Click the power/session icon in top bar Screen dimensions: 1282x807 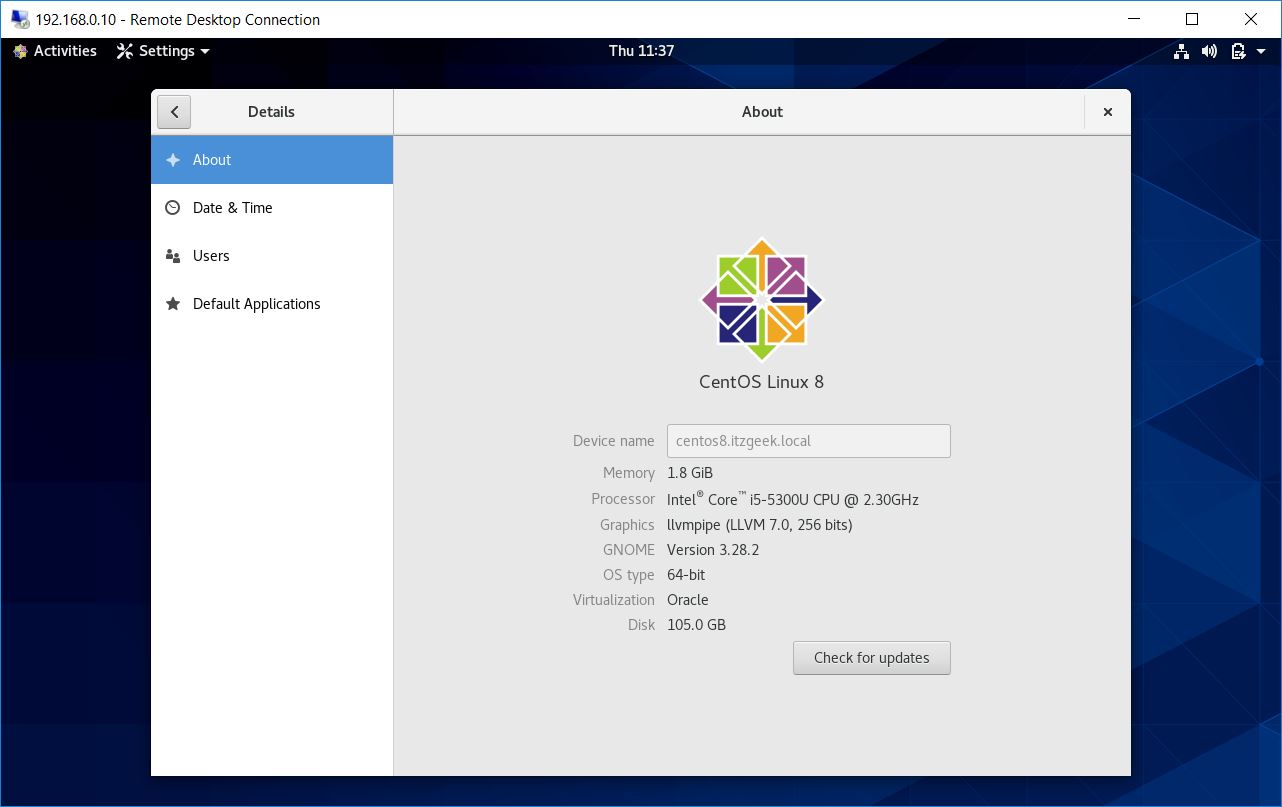pyautogui.click(x=1239, y=51)
